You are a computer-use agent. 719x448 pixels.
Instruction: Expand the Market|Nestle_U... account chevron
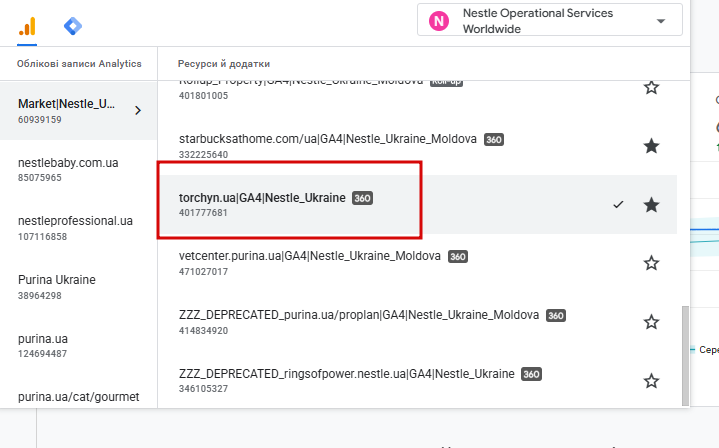coord(138,111)
